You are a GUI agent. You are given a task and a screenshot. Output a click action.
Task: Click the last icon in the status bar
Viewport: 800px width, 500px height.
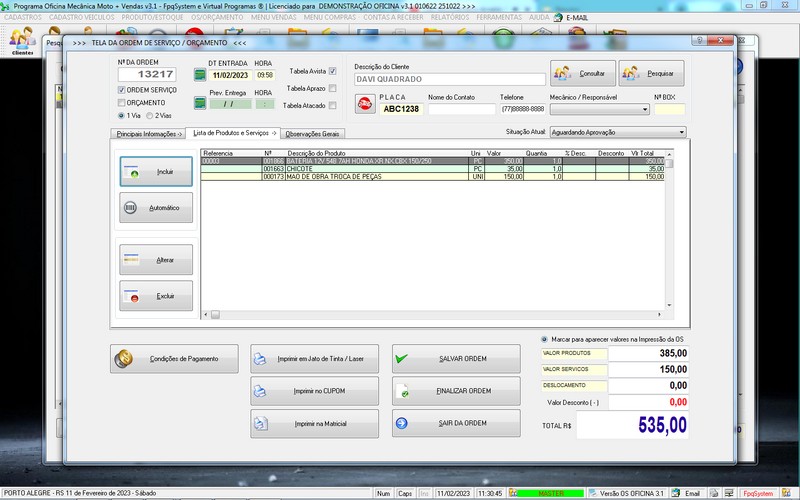tap(787, 493)
